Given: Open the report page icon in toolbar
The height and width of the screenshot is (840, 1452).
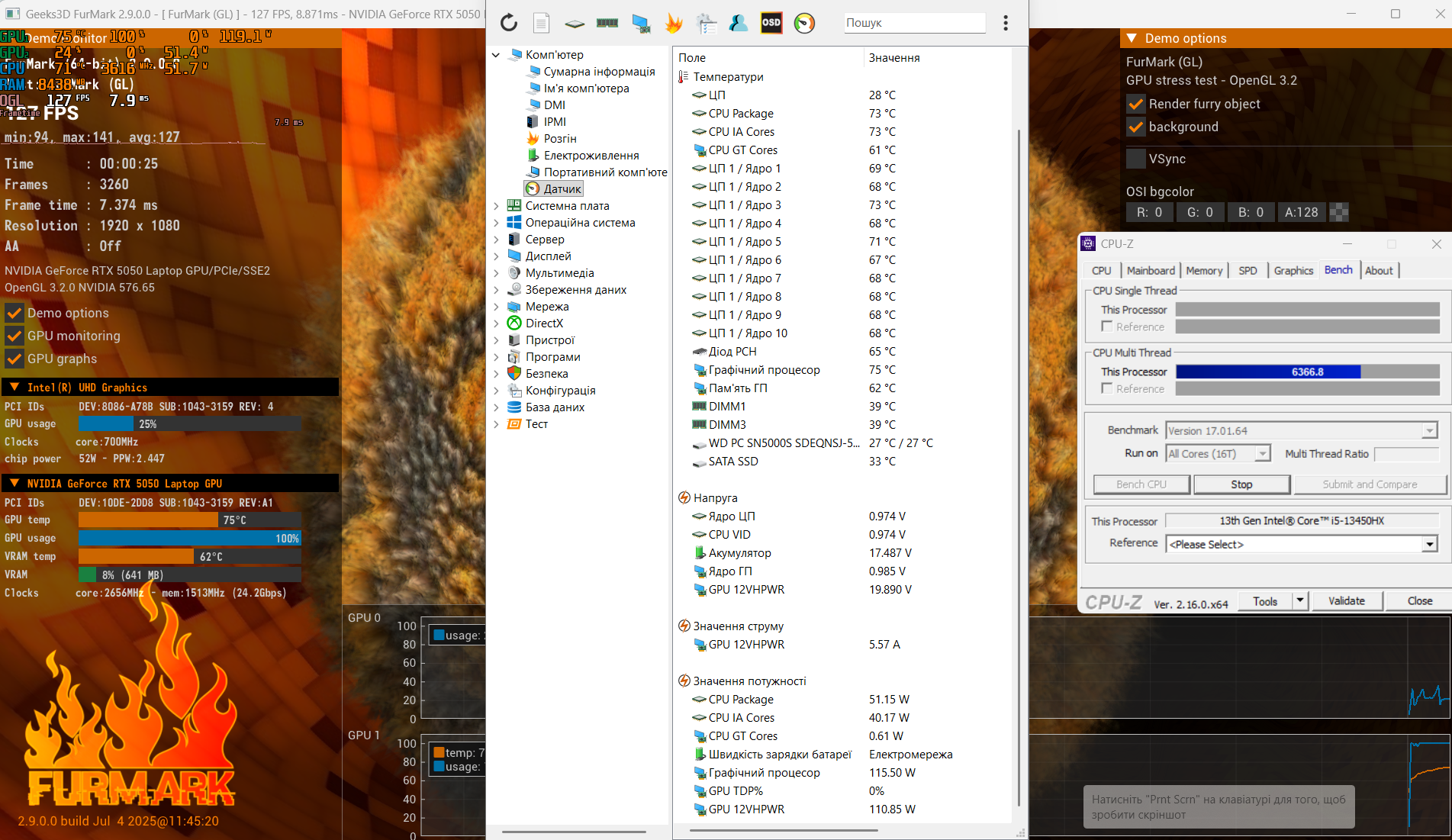Looking at the screenshot, I should pos(541,23).
